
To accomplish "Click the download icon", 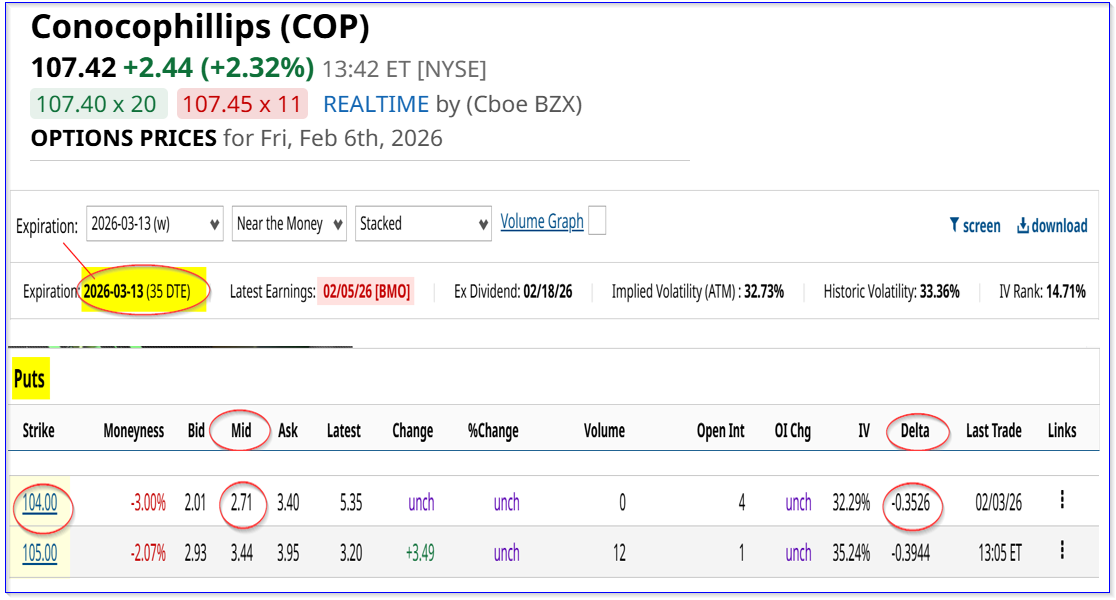I will tap(1023, 226).
